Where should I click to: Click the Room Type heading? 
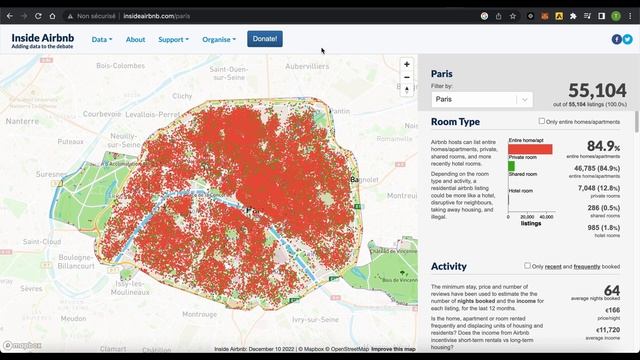point(455,122)
